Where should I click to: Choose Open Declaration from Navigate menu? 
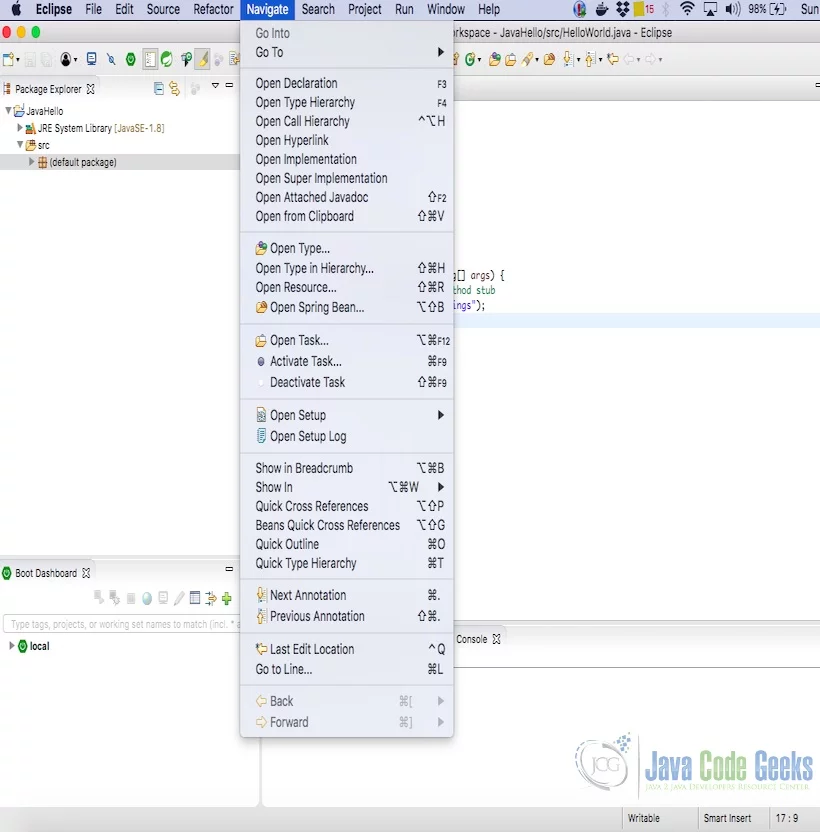point(347,83)
